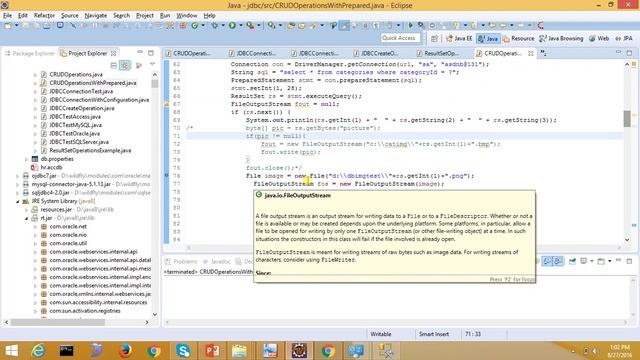Click the External Tools run icon
This screenshot has width=640, height=360.
pyautogui.click(x=250, y=26)
